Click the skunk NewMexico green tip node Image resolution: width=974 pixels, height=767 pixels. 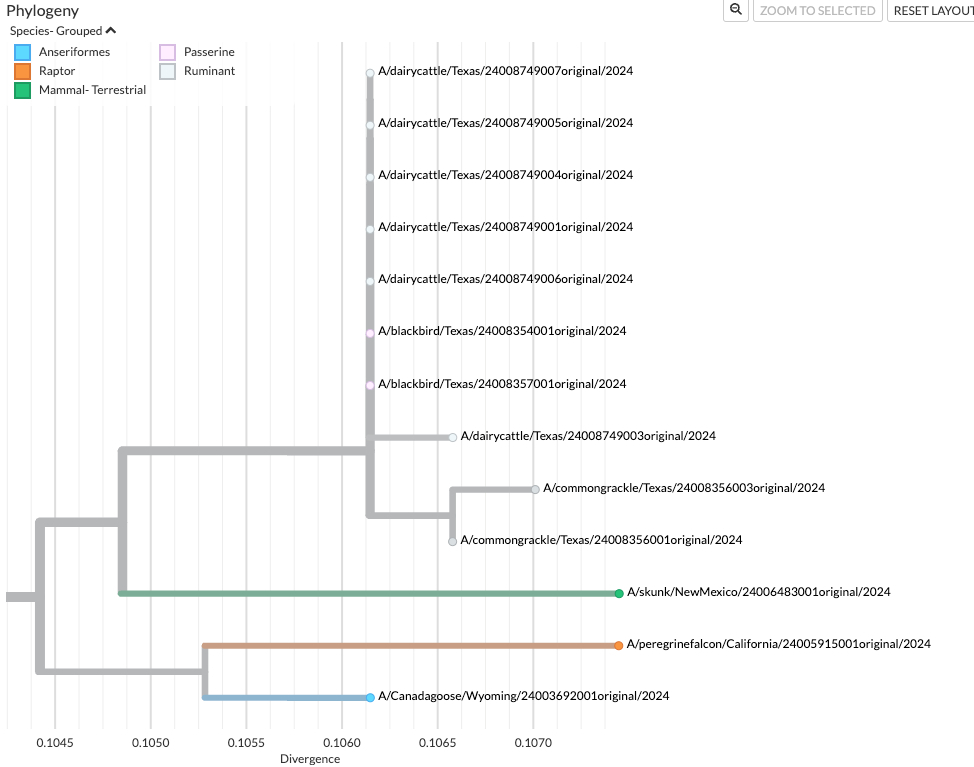619,593
